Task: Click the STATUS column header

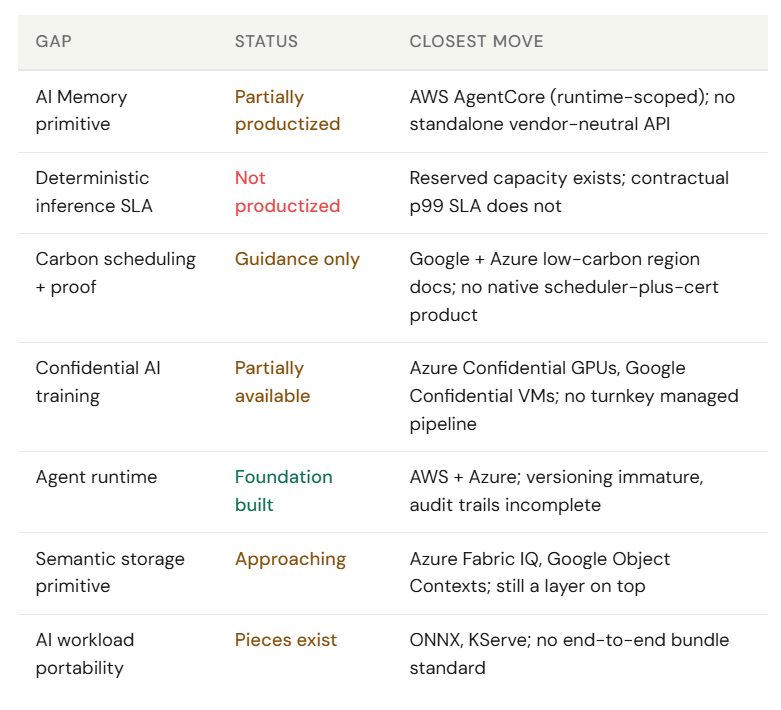Action: (x=266, y=41)
